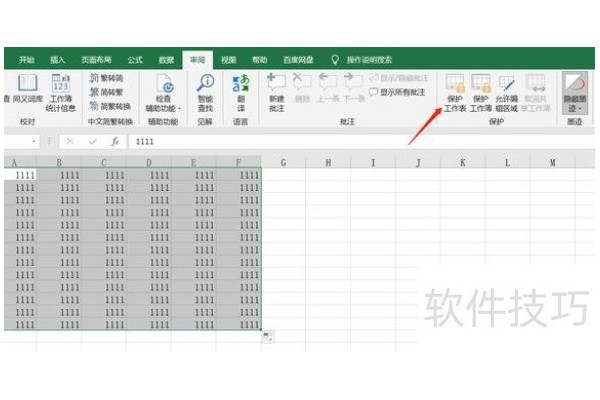Cancel entry with formula bar X

(x=70, y=142)
